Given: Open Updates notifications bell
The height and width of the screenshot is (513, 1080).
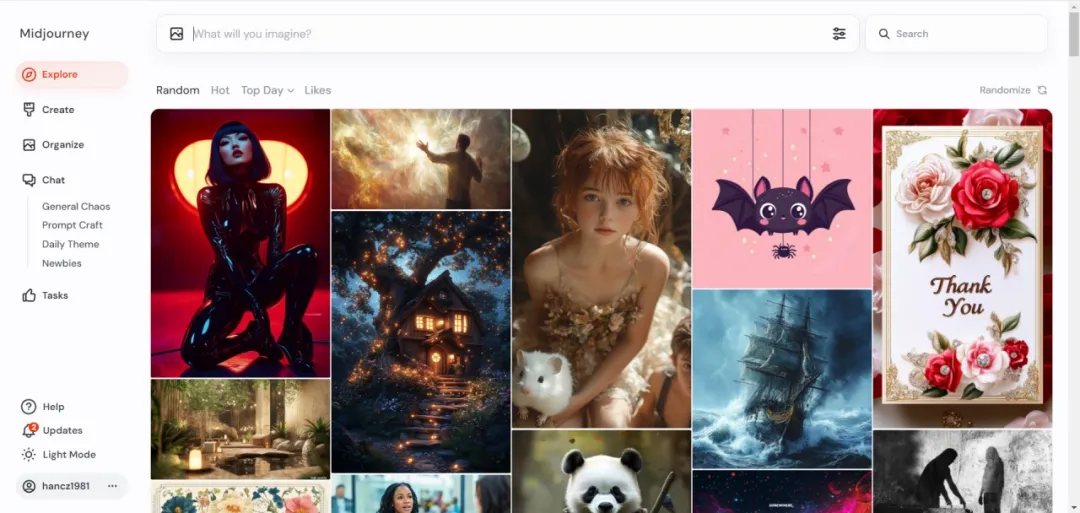Looking at the screenshot, I should coord(29,430).
